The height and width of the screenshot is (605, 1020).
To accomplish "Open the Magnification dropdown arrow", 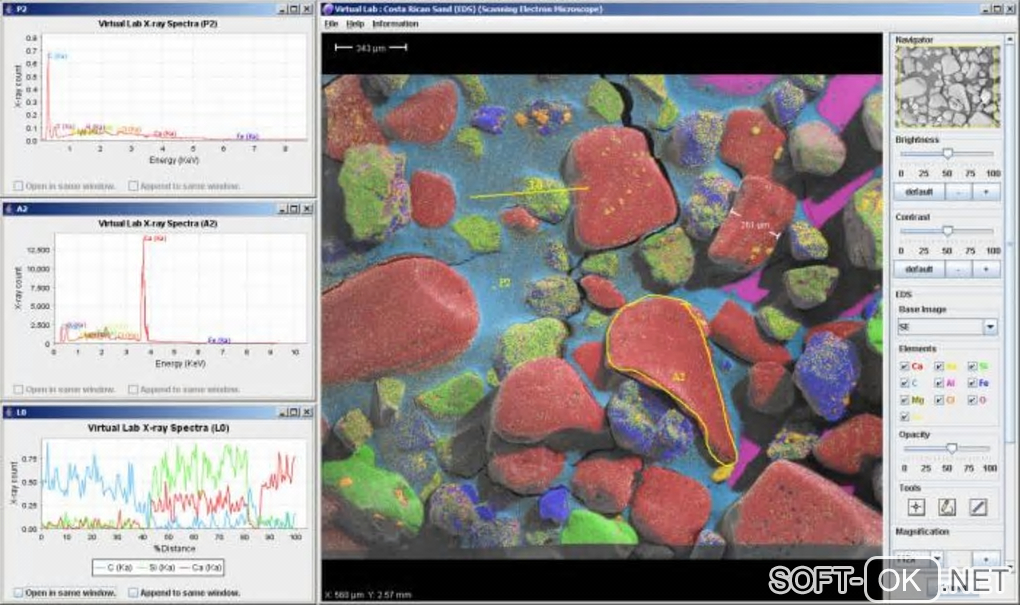I will tap(937, 558).
